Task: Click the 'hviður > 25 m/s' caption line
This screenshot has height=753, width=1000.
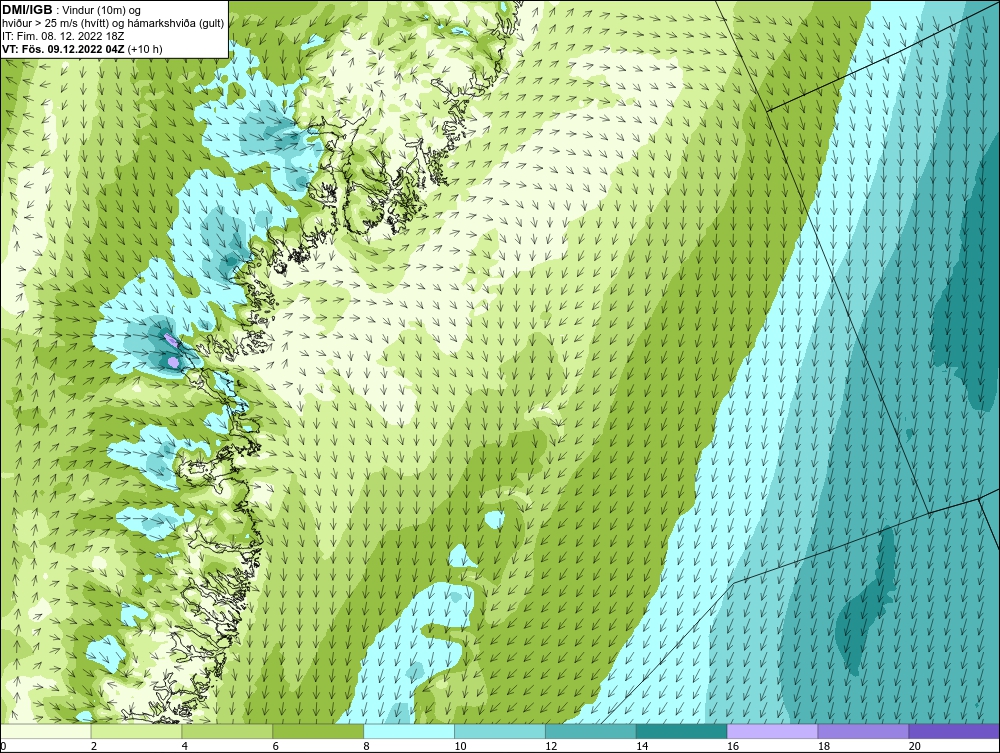Action: pos(113,24)
